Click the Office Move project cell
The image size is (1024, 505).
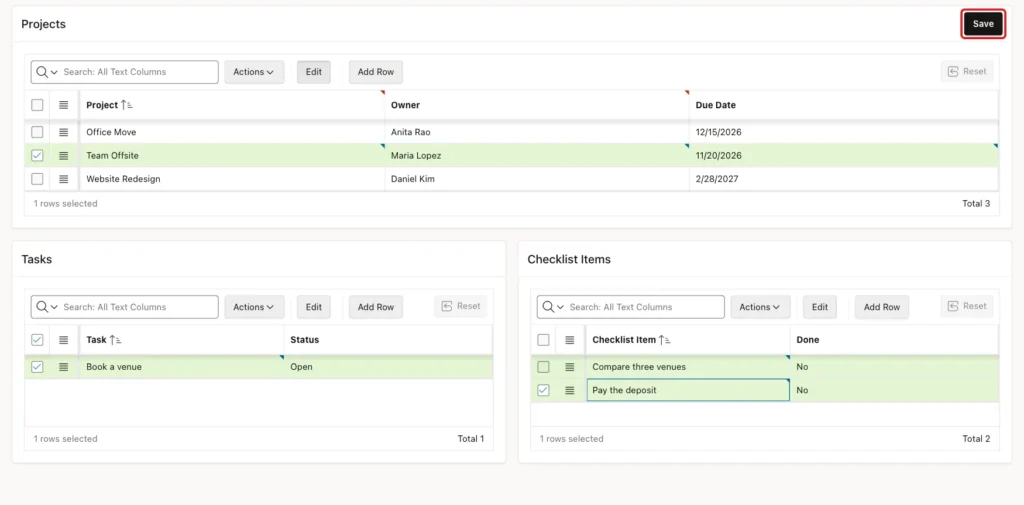232,132
